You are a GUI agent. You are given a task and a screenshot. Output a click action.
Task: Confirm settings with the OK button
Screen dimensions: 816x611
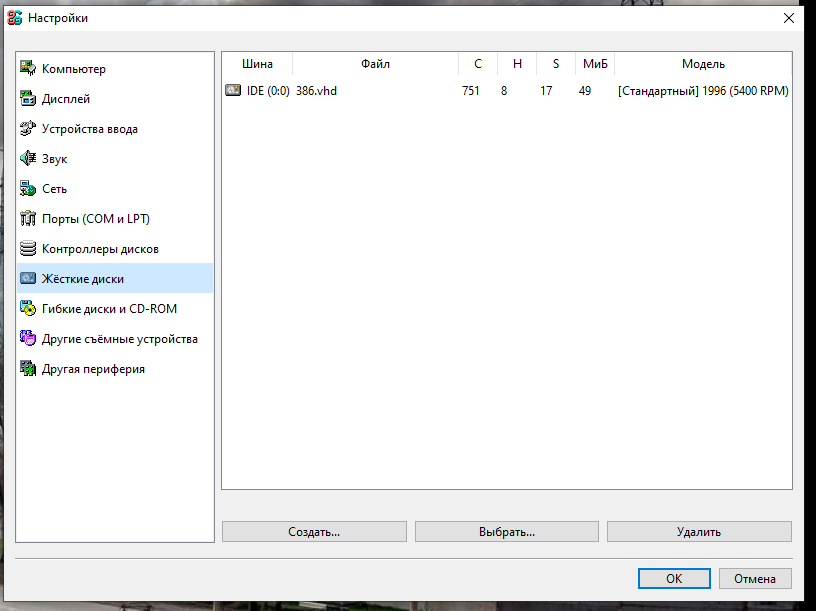click(674, 578)
